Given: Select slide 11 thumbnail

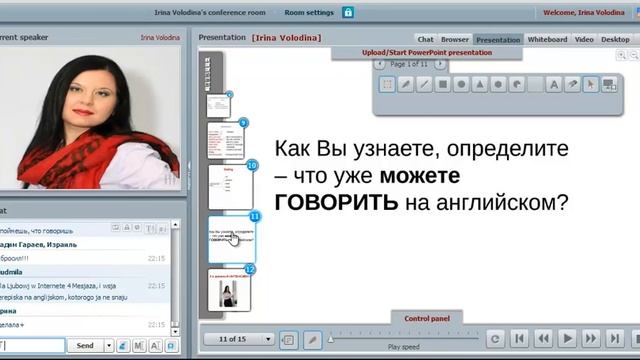Looking at the screenshot, I should click(232, 239).
